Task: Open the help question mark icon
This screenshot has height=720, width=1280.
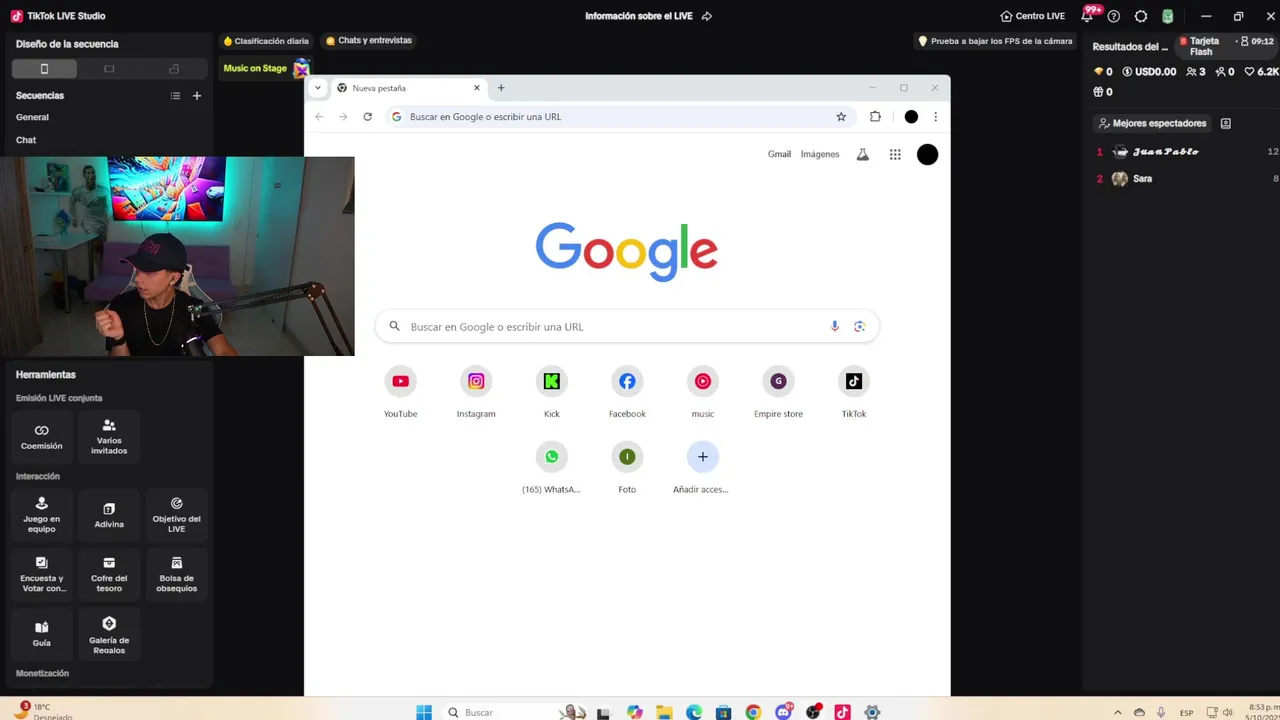Action: [1114, 16]
